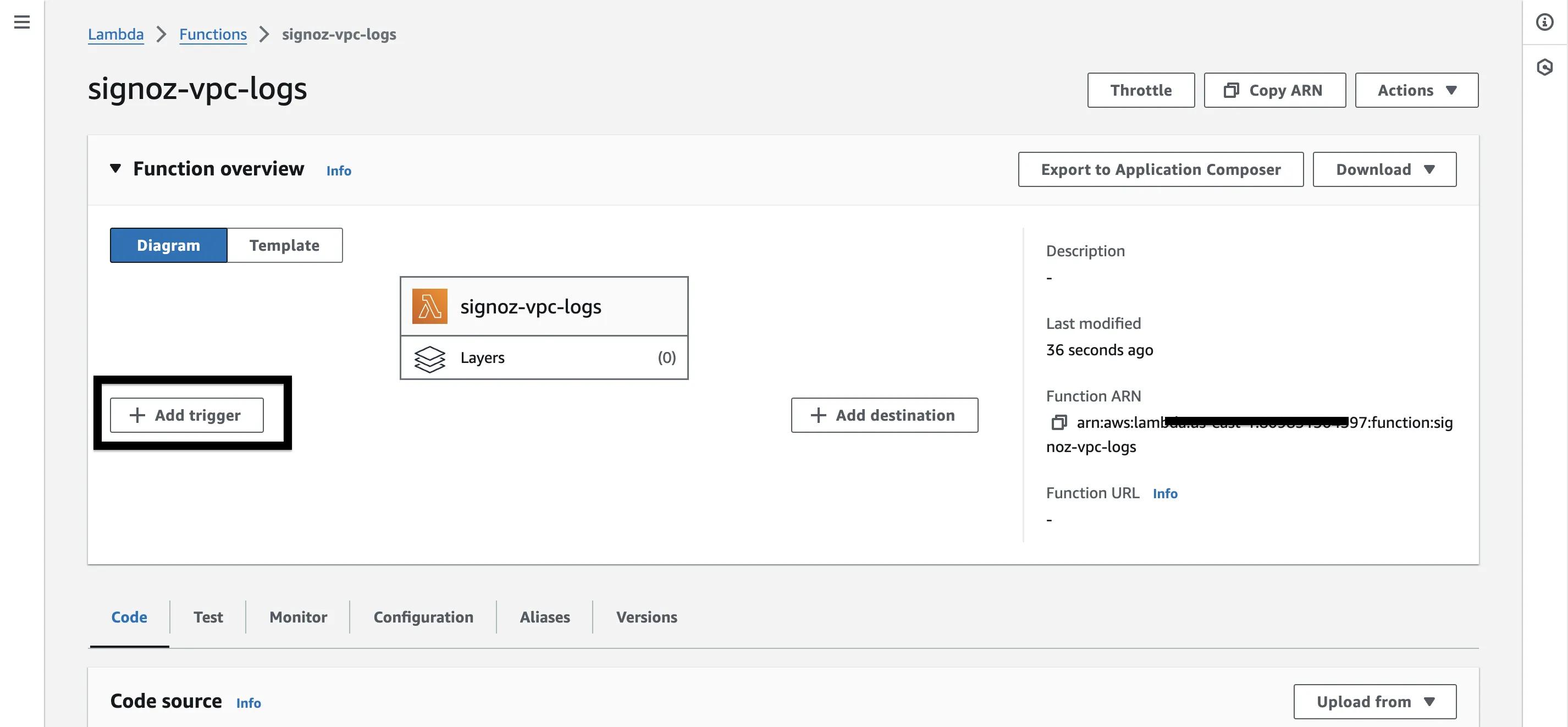View the Versions tab

tap(647, 617)
